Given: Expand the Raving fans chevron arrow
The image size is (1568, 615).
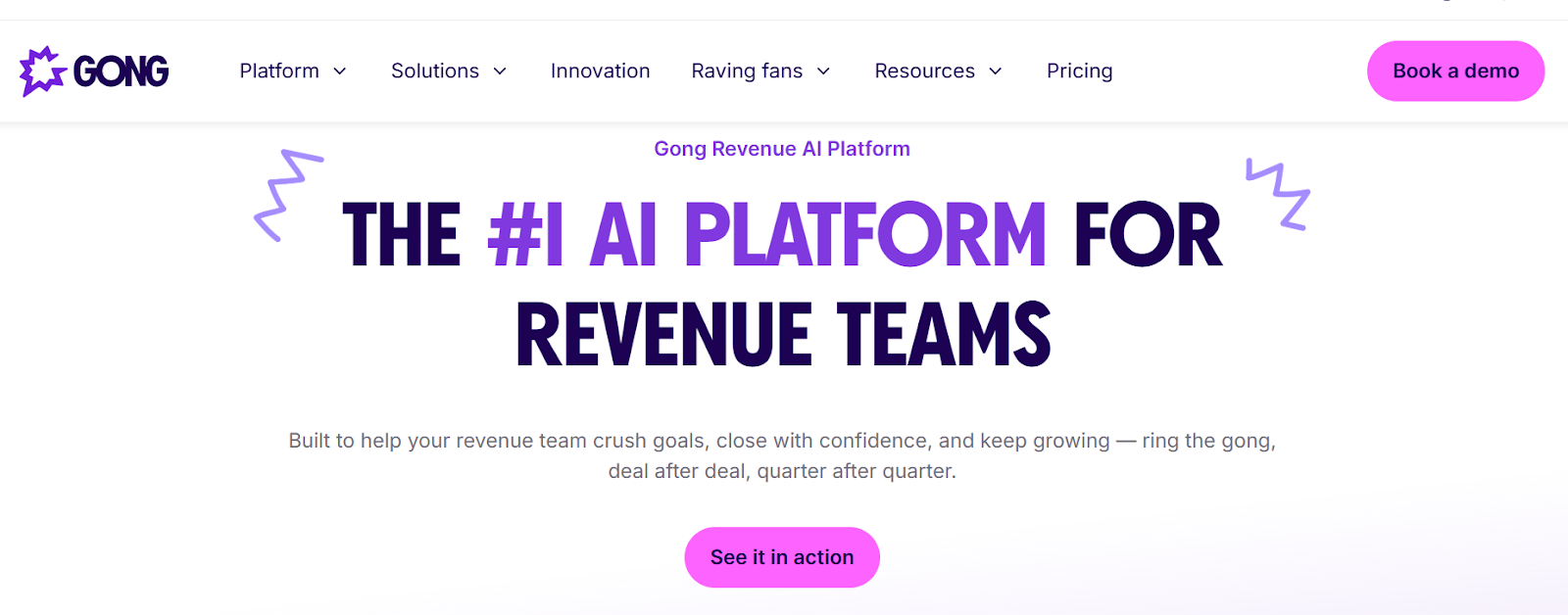Looking at the screenshot, I should click(x=823, y=71).
